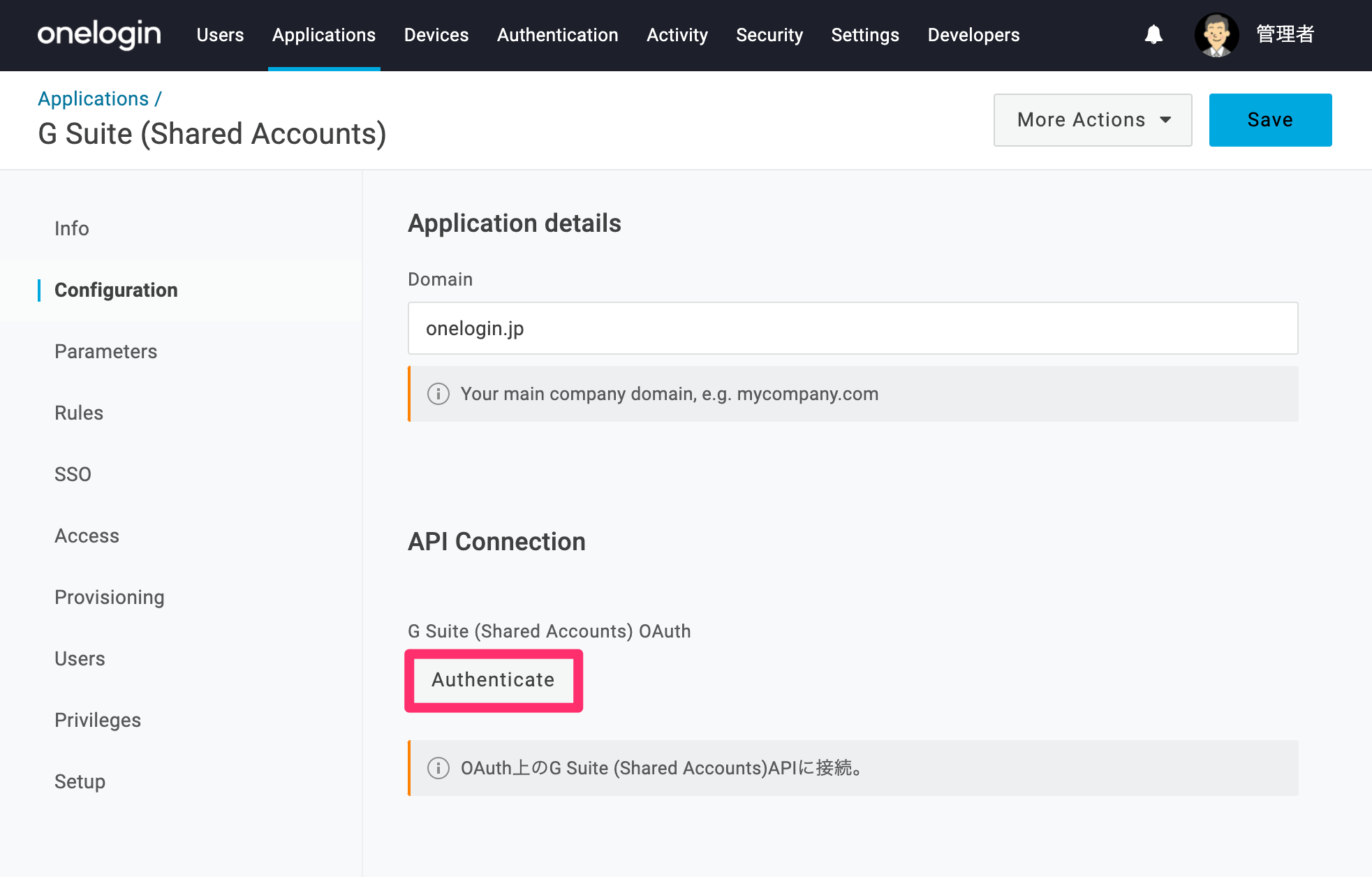Click the info icon beside the OAuth hint
1372x877 pixels.
pos(438,768)
